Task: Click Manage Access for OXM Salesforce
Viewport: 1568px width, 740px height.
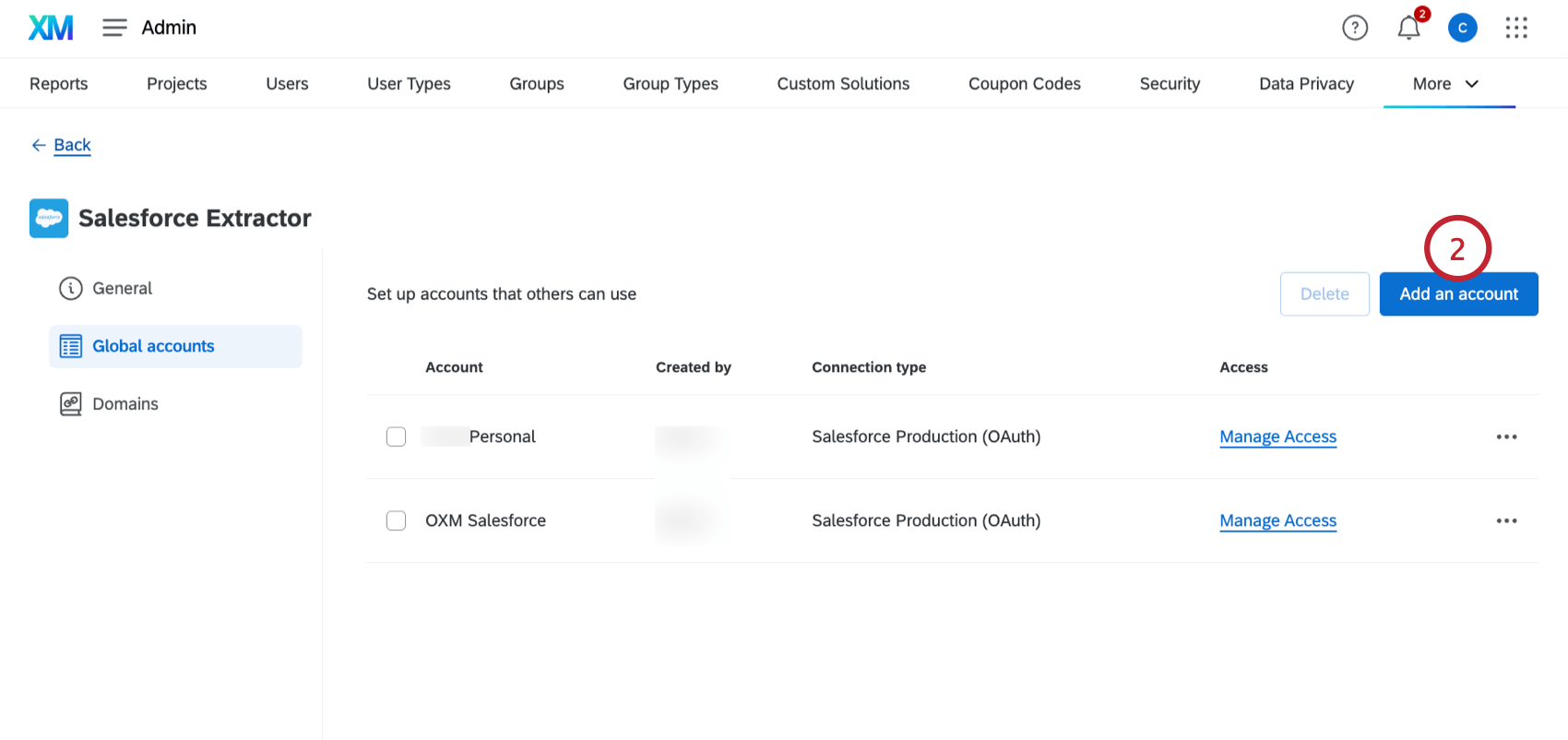Action: tap(1277, 520)
